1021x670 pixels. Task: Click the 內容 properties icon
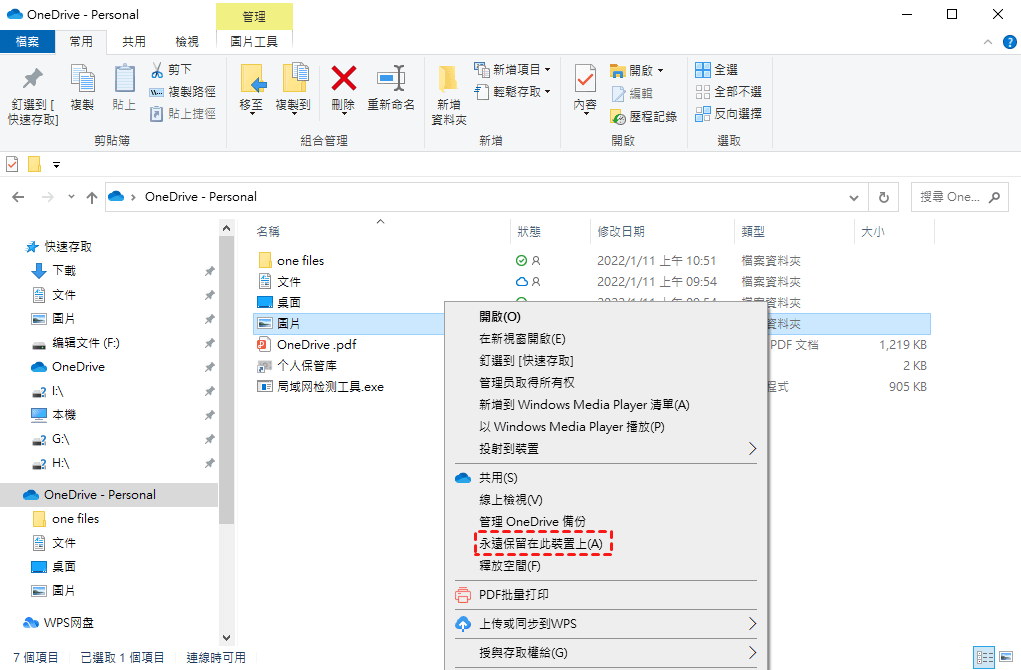(x=585, y=80)
